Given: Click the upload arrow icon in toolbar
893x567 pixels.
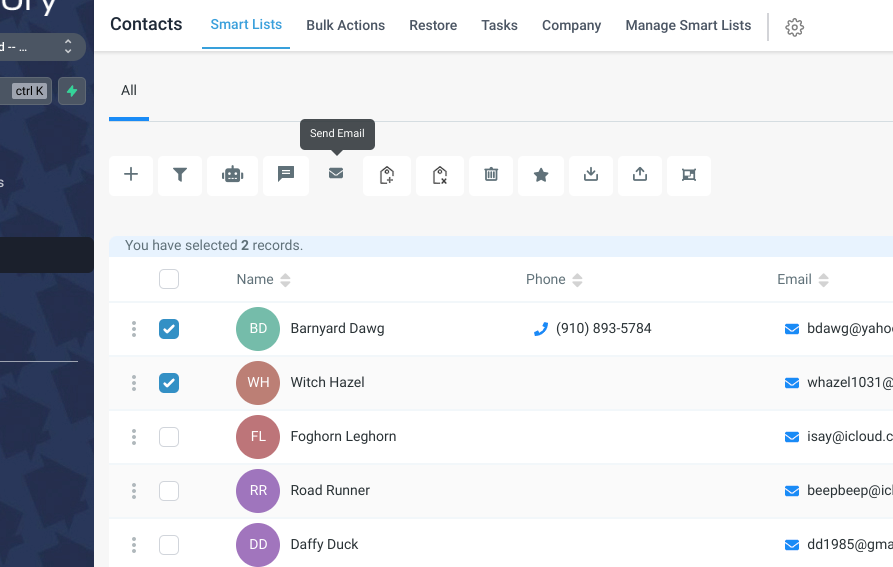Looking at the screenshot, I should coord(640,174).
